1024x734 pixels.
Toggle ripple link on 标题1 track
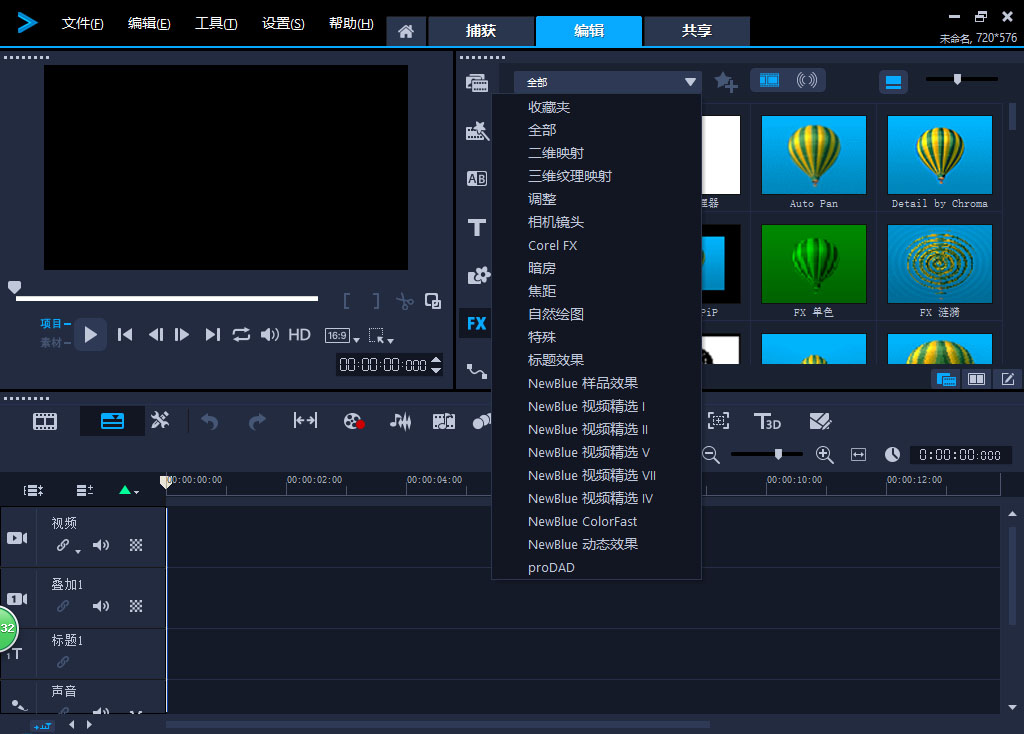coord(63,662)
